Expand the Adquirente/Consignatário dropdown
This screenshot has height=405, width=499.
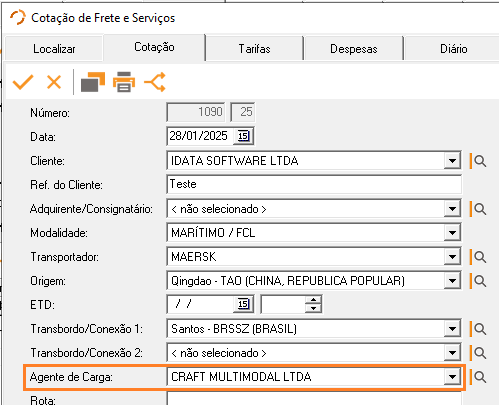(x=452, y=209)
